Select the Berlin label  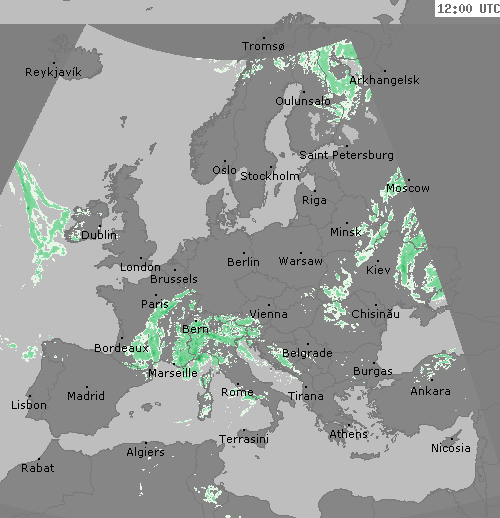[243, 262]
